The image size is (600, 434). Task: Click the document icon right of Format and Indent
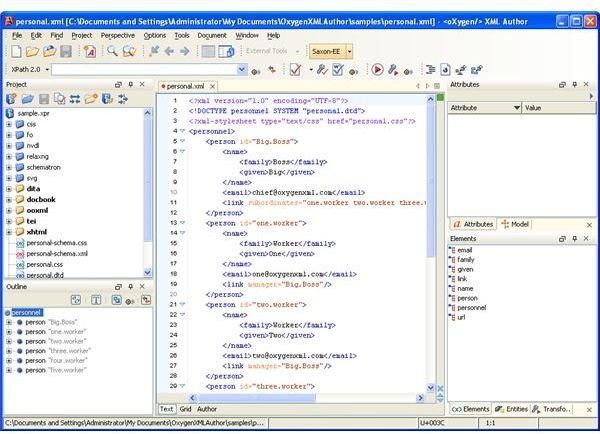click(x=445, y=70)
